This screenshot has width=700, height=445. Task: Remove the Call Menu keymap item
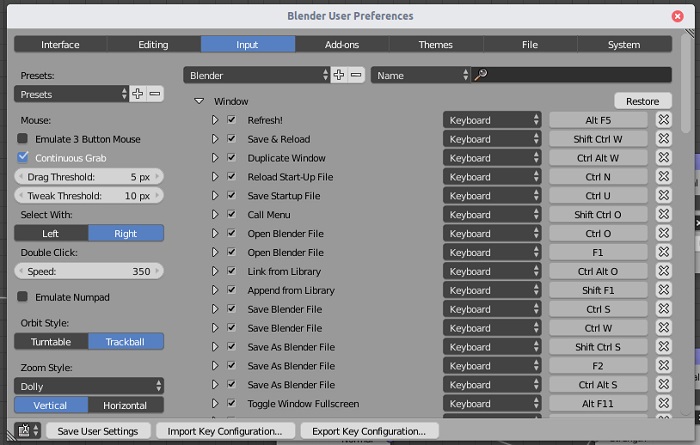click(663, 214)
